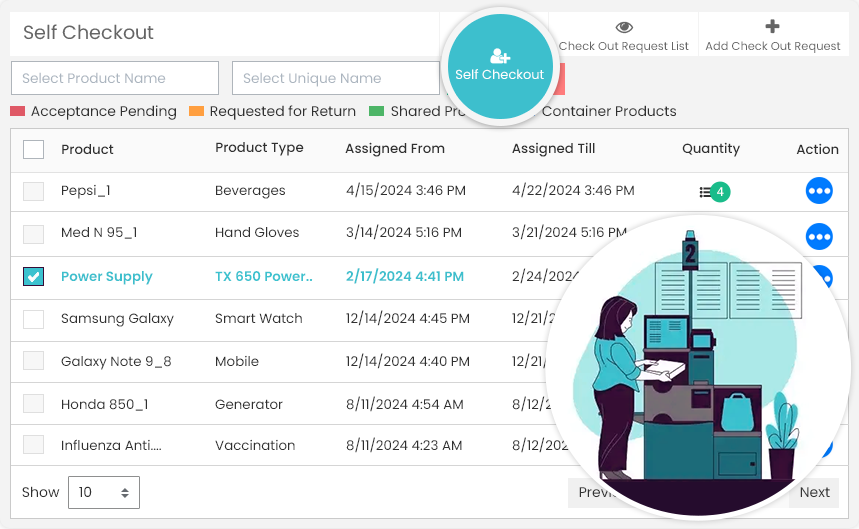
Task: Click quantity list badge for Pepsi_1
Action: pos(714,191)
